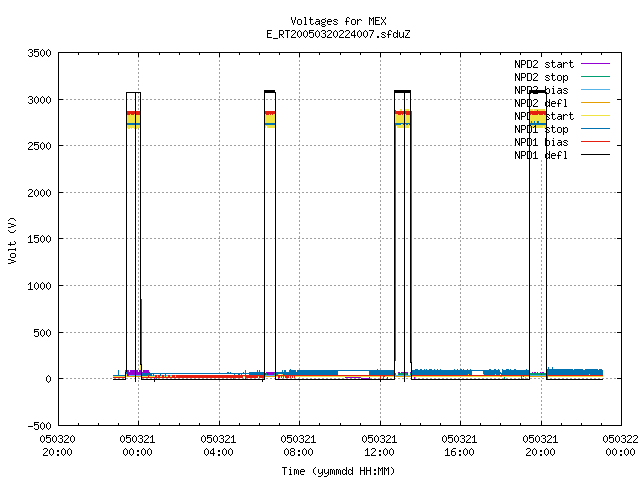Image resolution: width=640 pixels, height=480 pixels.
Task: Click the green NPD2 stop legend line
Action: 595,76
